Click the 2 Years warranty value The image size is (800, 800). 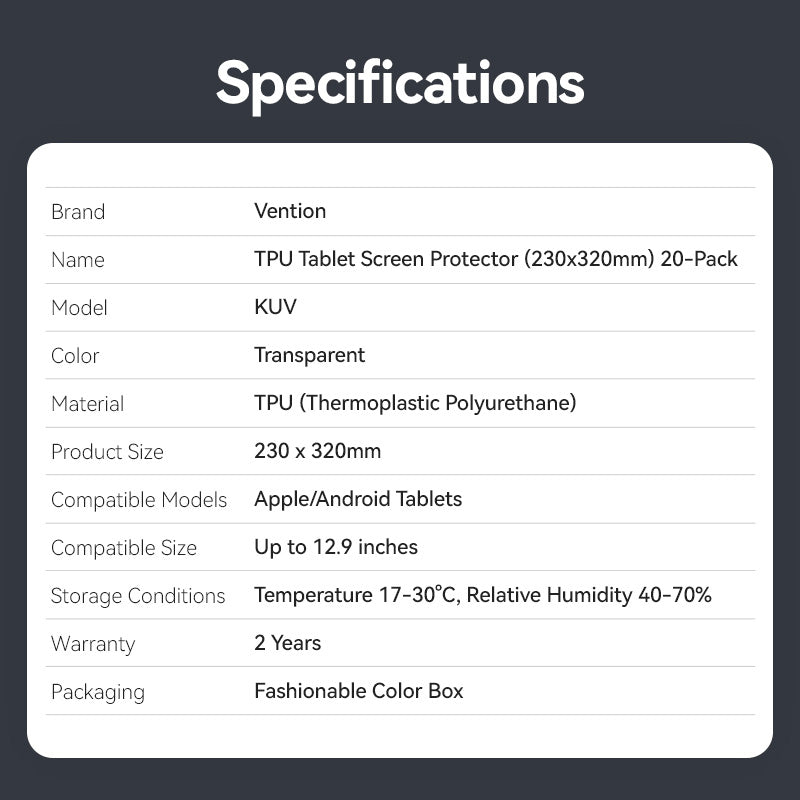288,643
